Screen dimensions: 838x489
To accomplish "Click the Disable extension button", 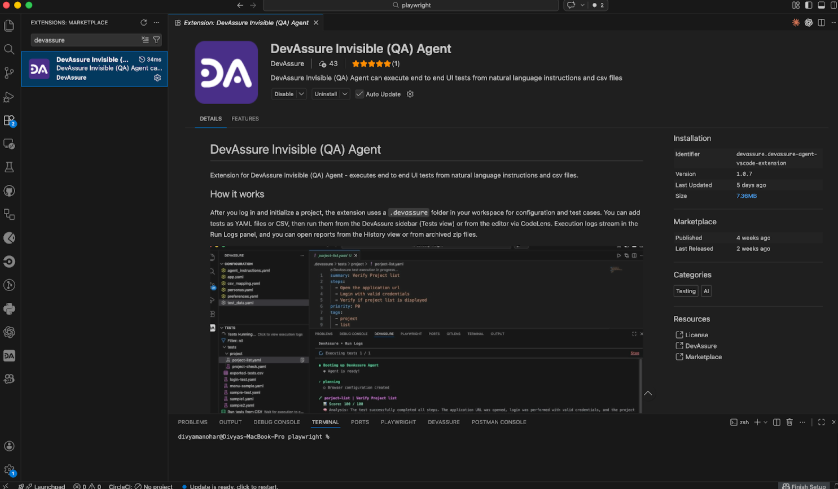I will coord(284,94).
